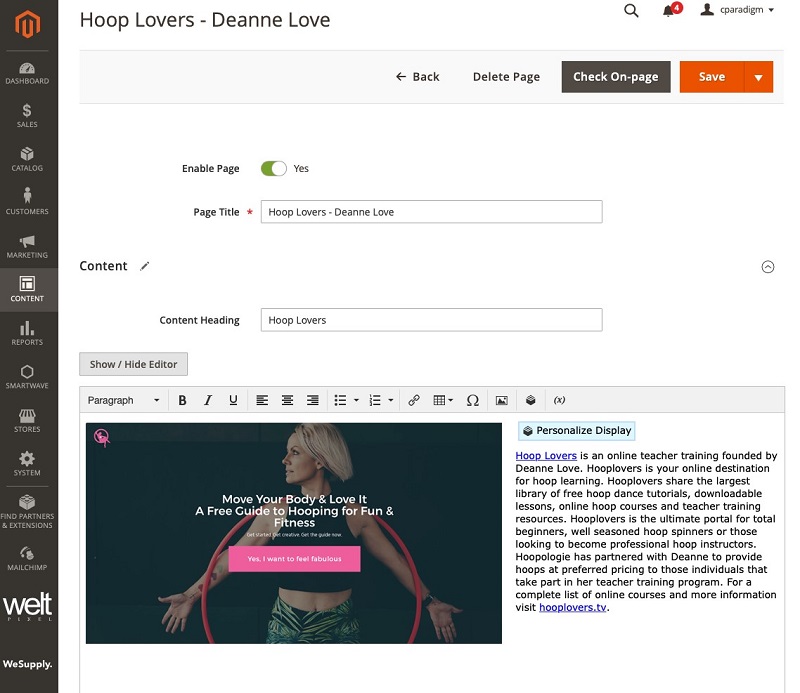Open the table insert dropdown
The image size is (800, 693).
pyautogui.click(x=443, y=400)
